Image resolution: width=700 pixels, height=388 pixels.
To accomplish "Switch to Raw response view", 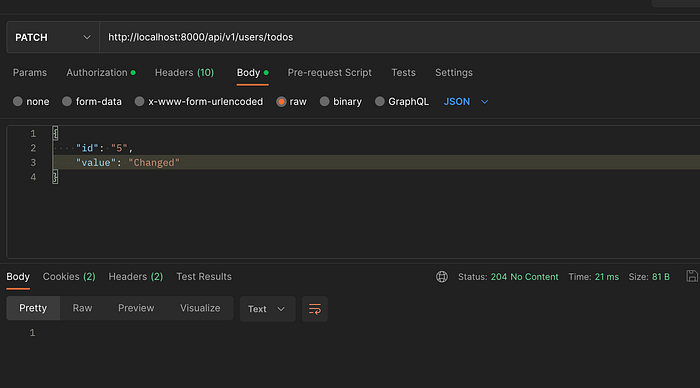I will click(83, 308).
